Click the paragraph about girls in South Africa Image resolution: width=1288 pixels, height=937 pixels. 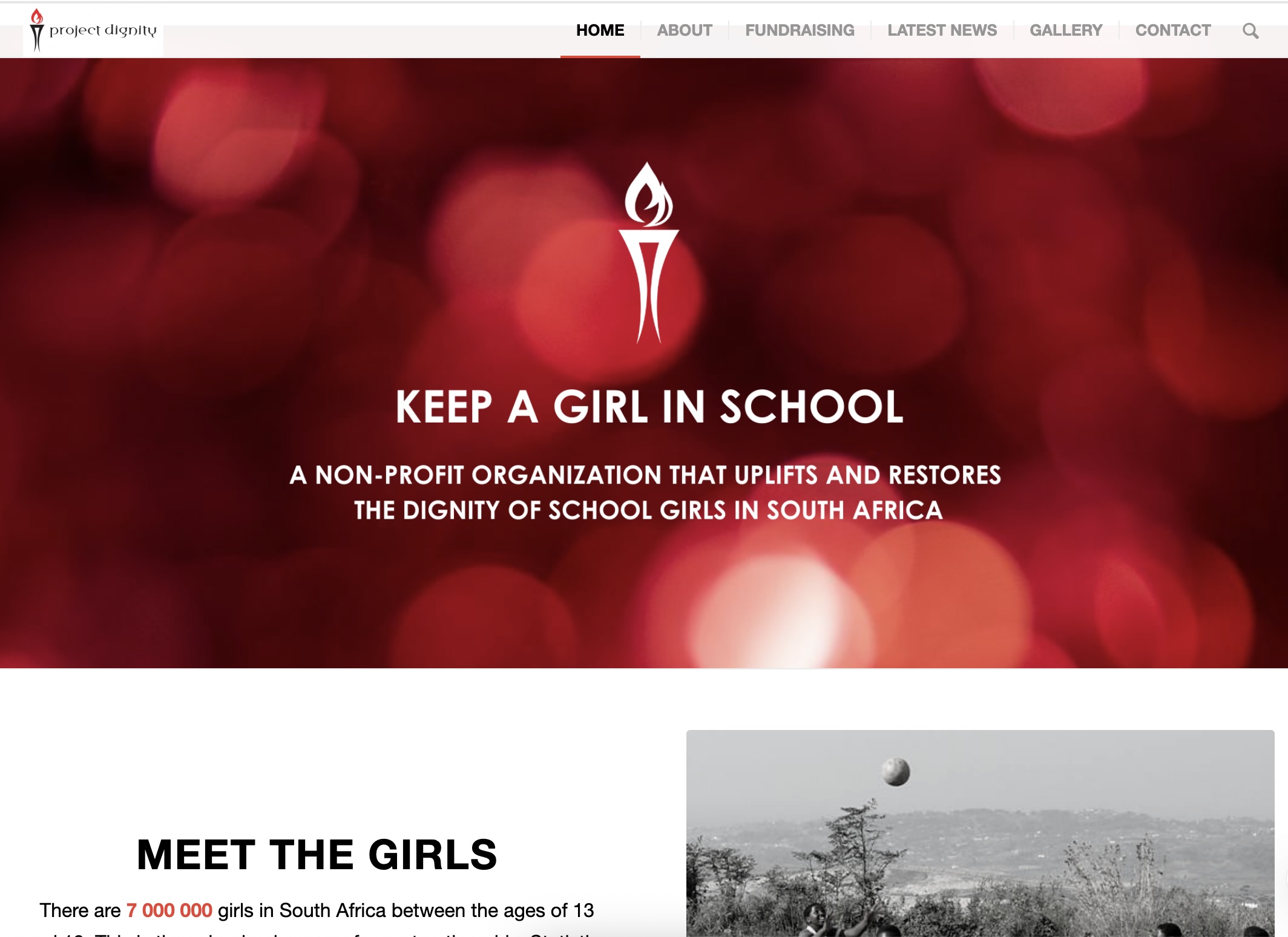point(317,918)
